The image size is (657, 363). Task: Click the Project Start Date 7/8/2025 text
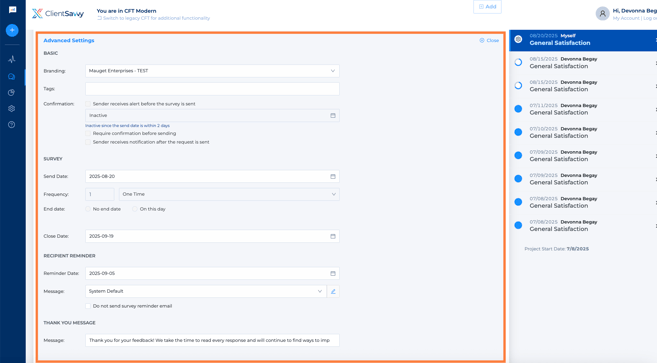(x=556, y=249)
